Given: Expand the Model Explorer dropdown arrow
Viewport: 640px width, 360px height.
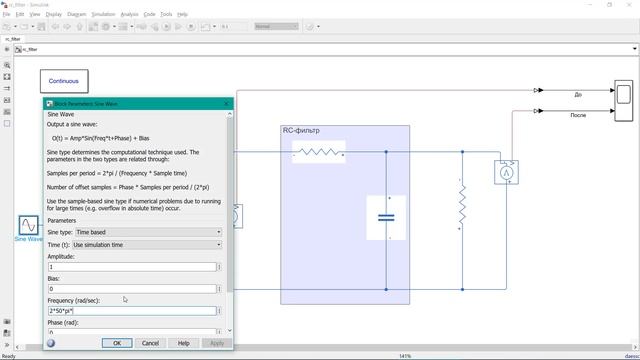Looking at the screenshot, I should pyautogui.click(x=131, y=27).
